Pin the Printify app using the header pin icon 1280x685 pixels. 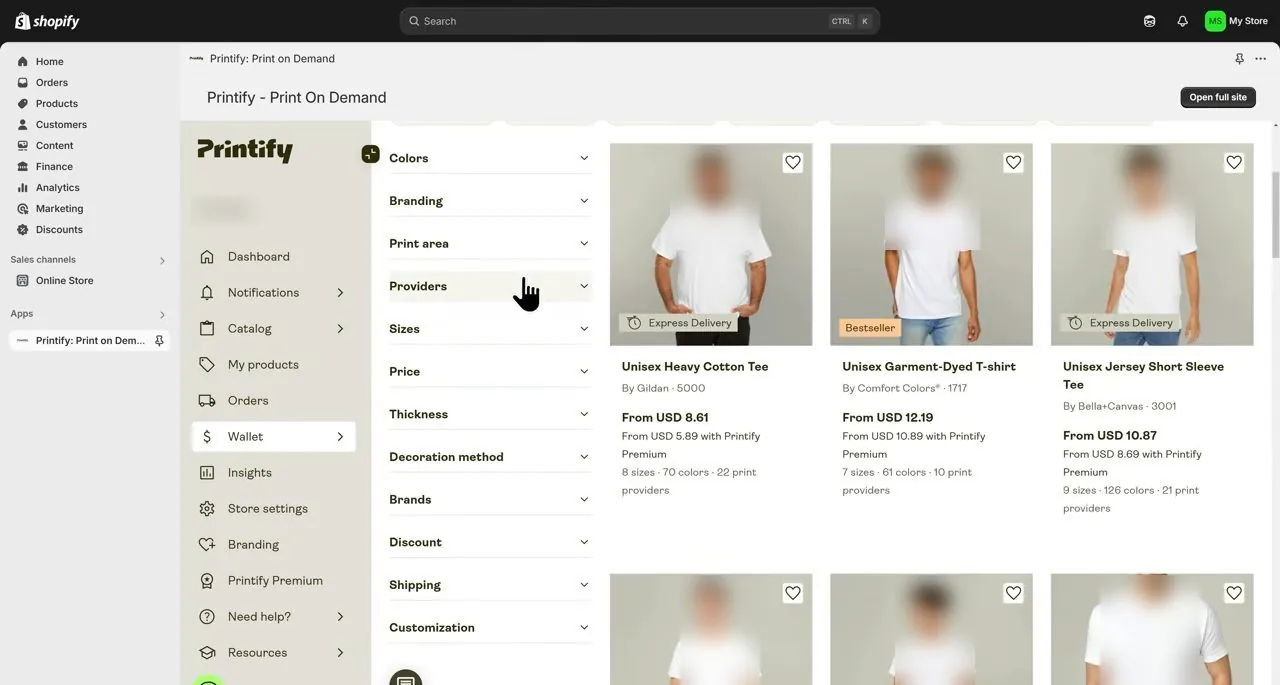[1239, 59]
